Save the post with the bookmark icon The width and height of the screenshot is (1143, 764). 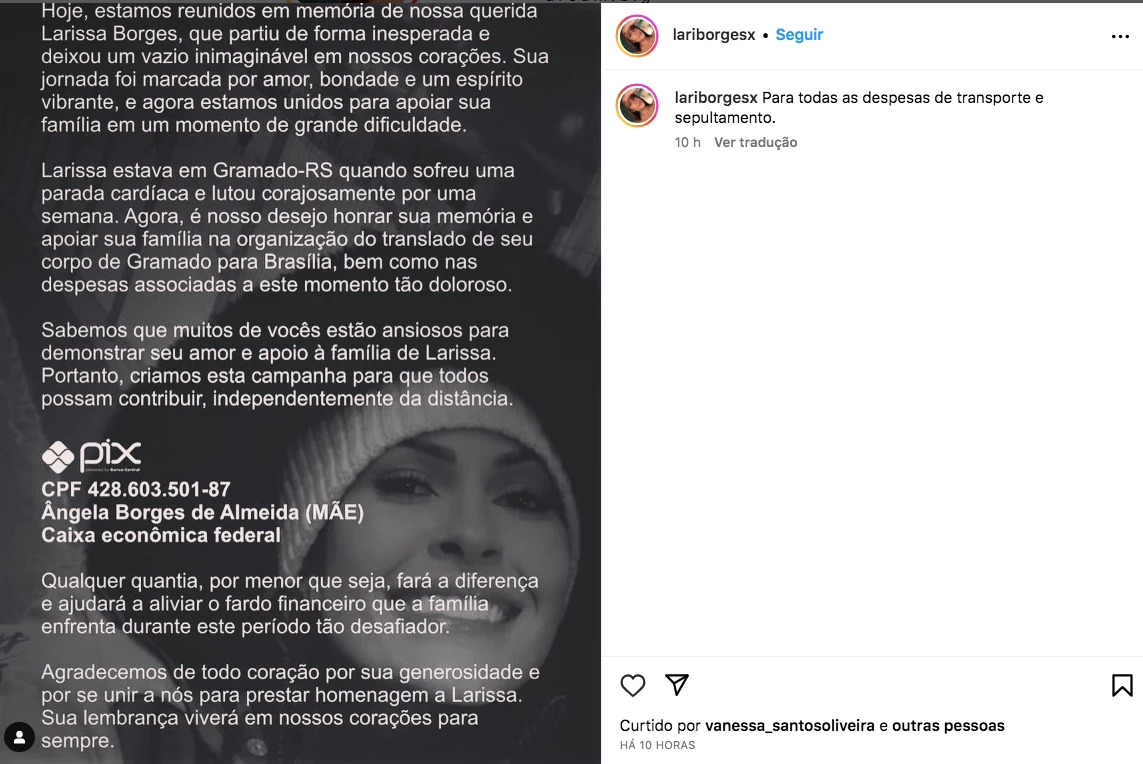point(1122,685)
